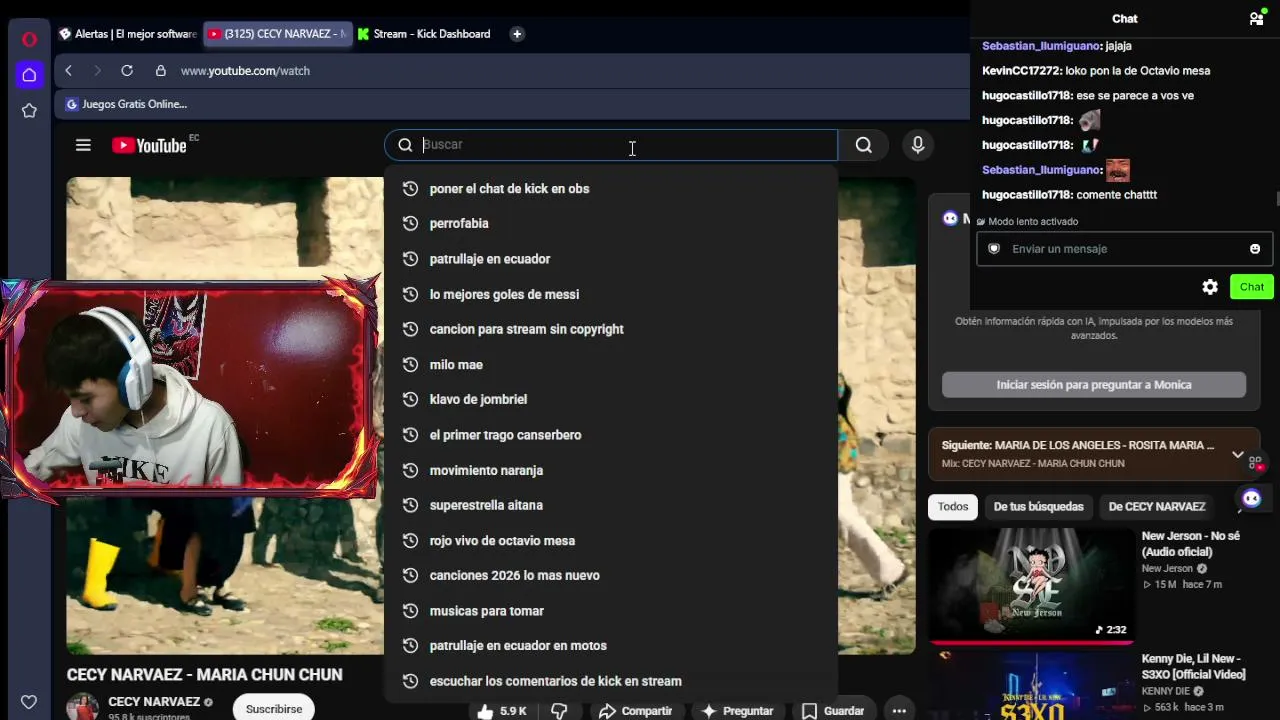This screenshot has width=1280, height=720.
Task: Dislike the video with thumbs down
Action: pos(559,711)
